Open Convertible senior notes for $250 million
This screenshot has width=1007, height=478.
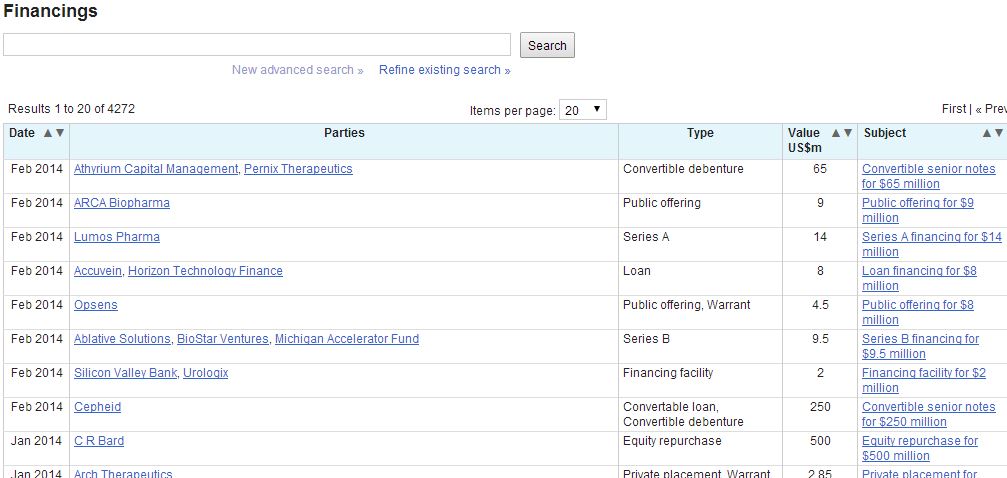point(929,415)
